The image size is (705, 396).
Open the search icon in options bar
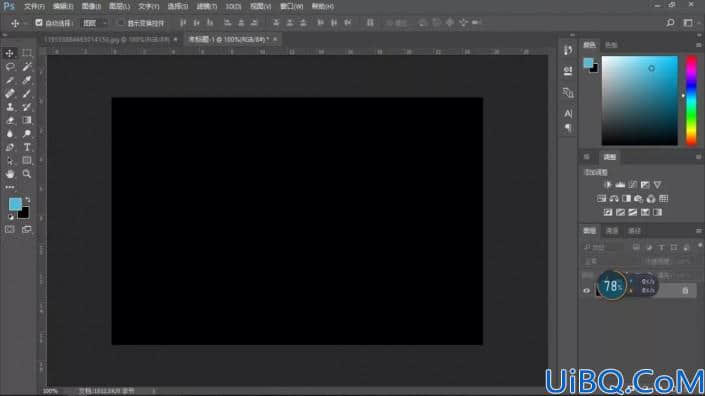coord(670,22)
